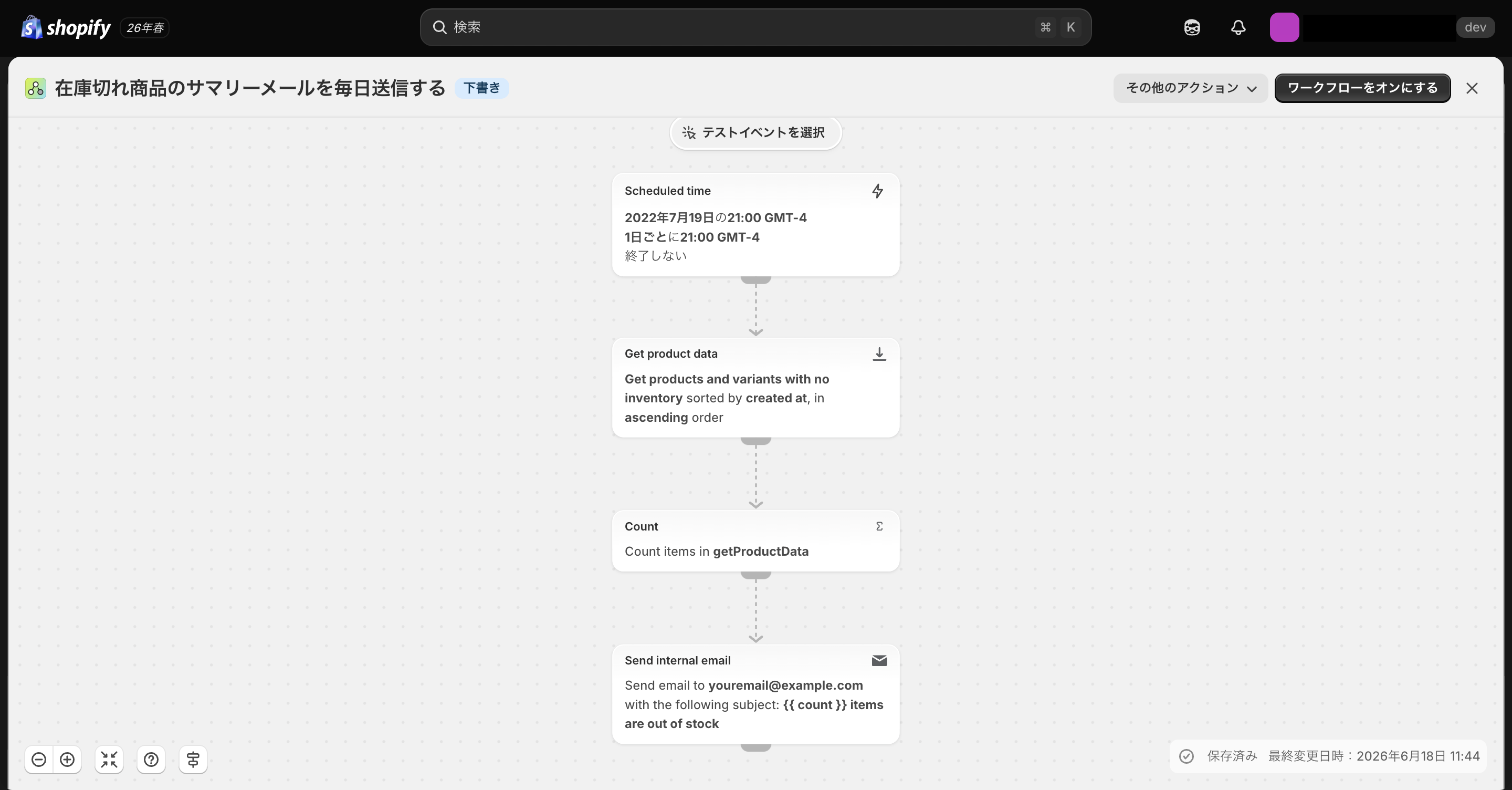Open the Sidekick assistant icon

(1192, 27)
